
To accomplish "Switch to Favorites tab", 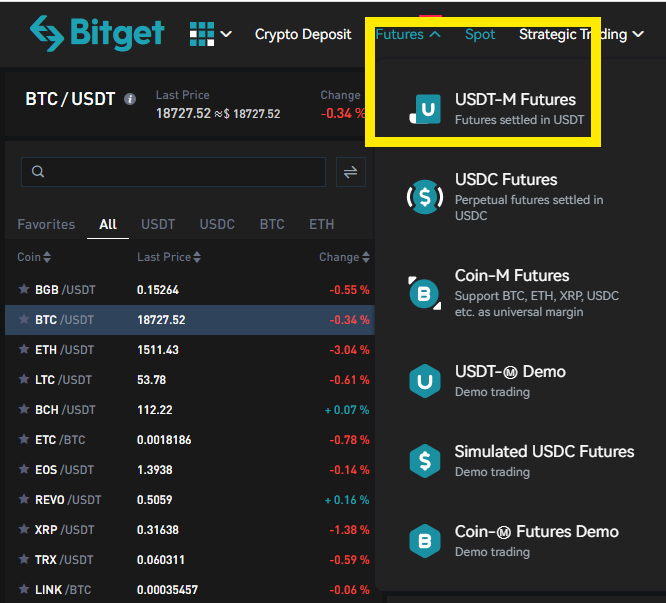I will click(46, 224).
